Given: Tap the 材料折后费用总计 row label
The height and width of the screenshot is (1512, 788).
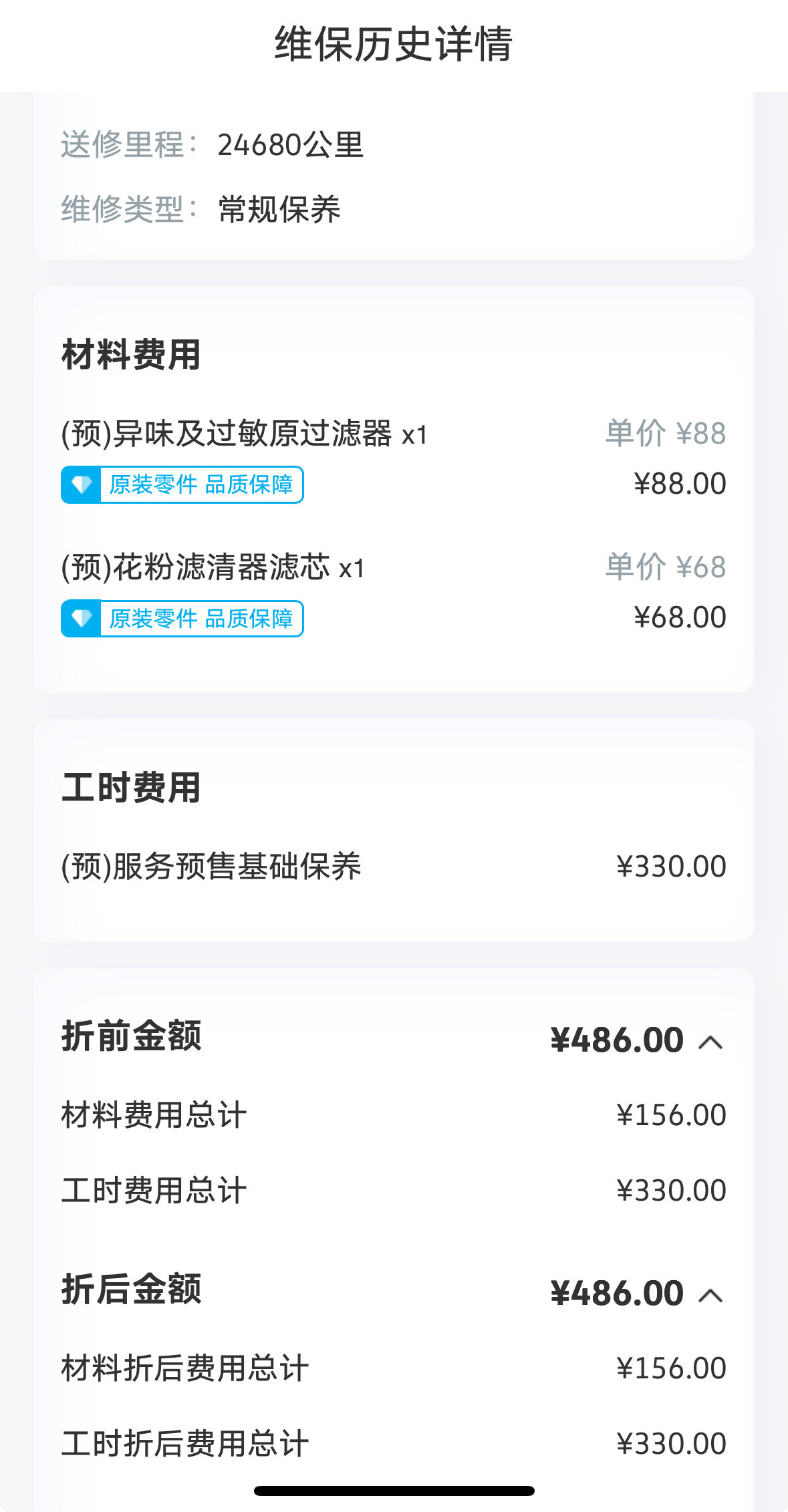Looking at the screenshot, I should [185, 1368].
